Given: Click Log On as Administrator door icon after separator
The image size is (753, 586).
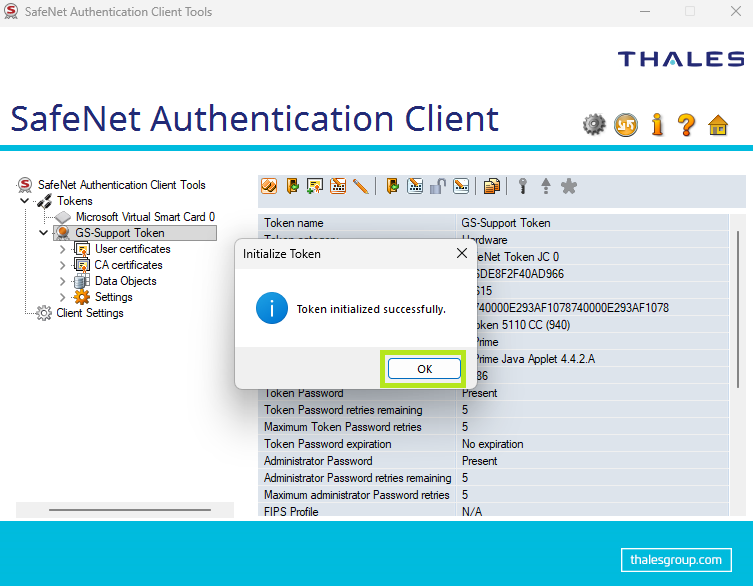Looking at the screenshot, I should coord(392,186).
